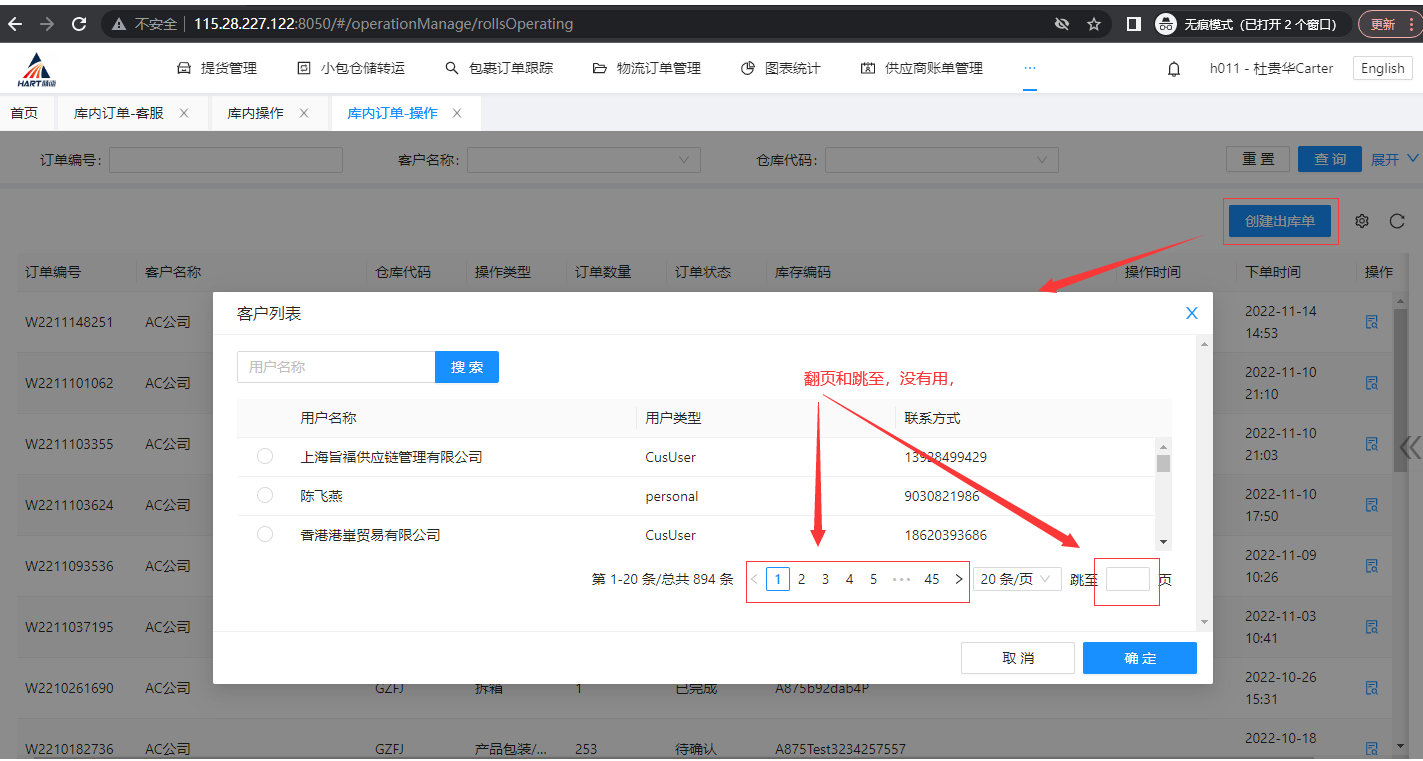Open the detail icon for order W2211148251
The image size is (1423, 761).
[1372, 322]
